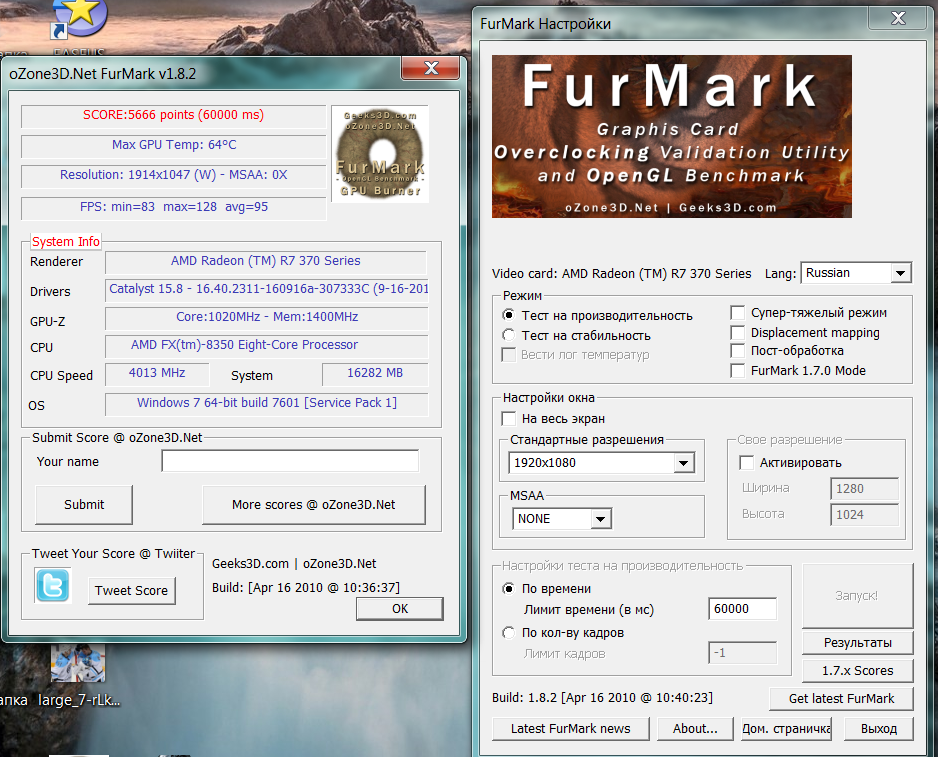The height and width of the screenshot is (757, 938).
Task: Select the По кол-ву кадров radio option
Action: pyautogui.click(x=509, y=633)
